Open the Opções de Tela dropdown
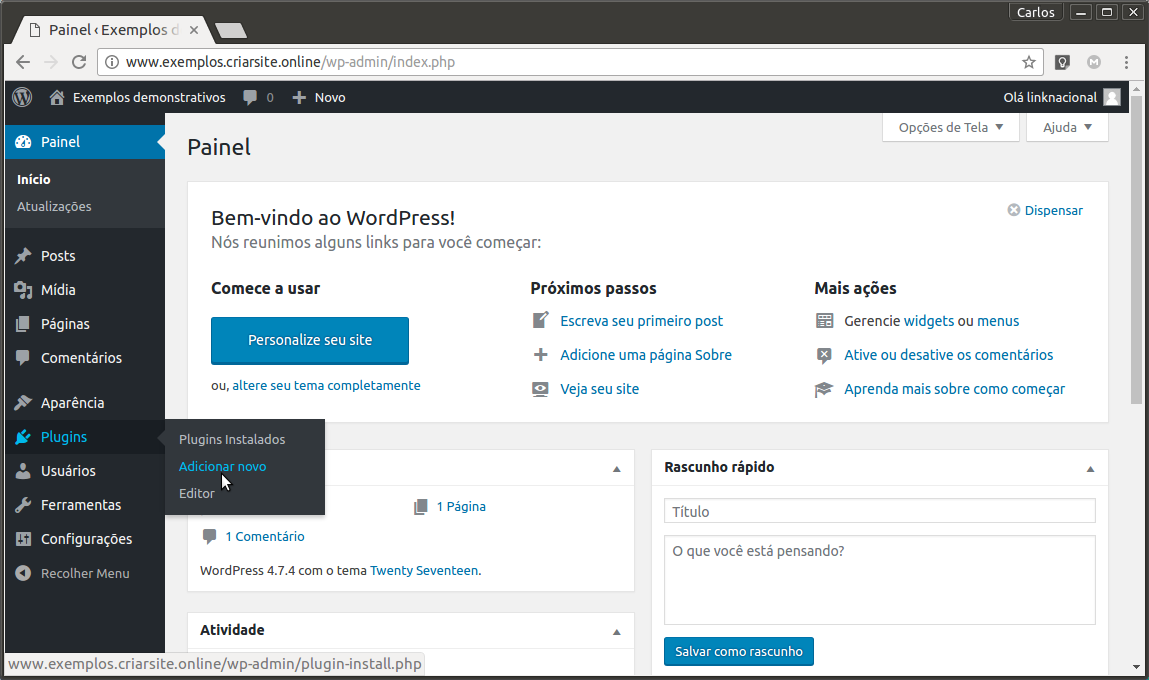Screen dimensions: 1149x680 point(950,127)
